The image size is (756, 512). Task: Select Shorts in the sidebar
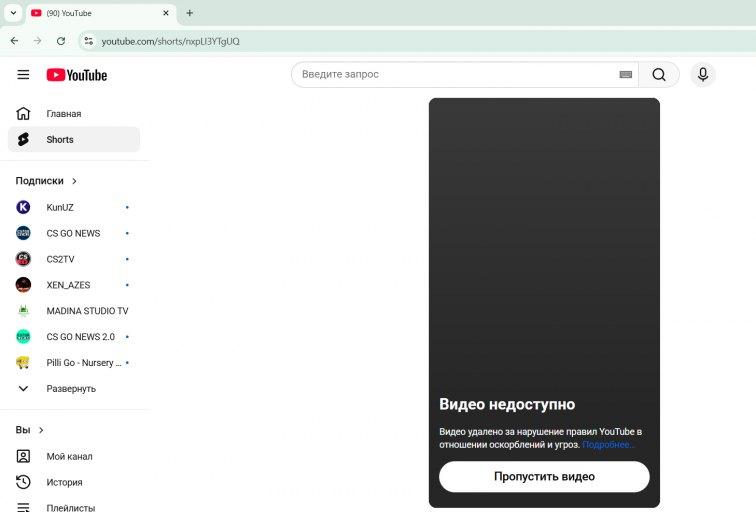pos(74,139)
